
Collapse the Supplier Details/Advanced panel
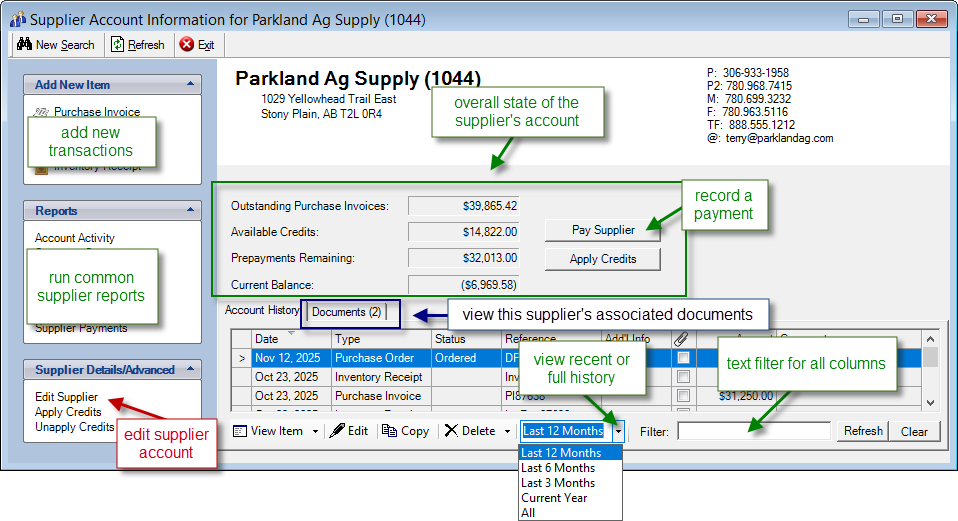(190, 369)
